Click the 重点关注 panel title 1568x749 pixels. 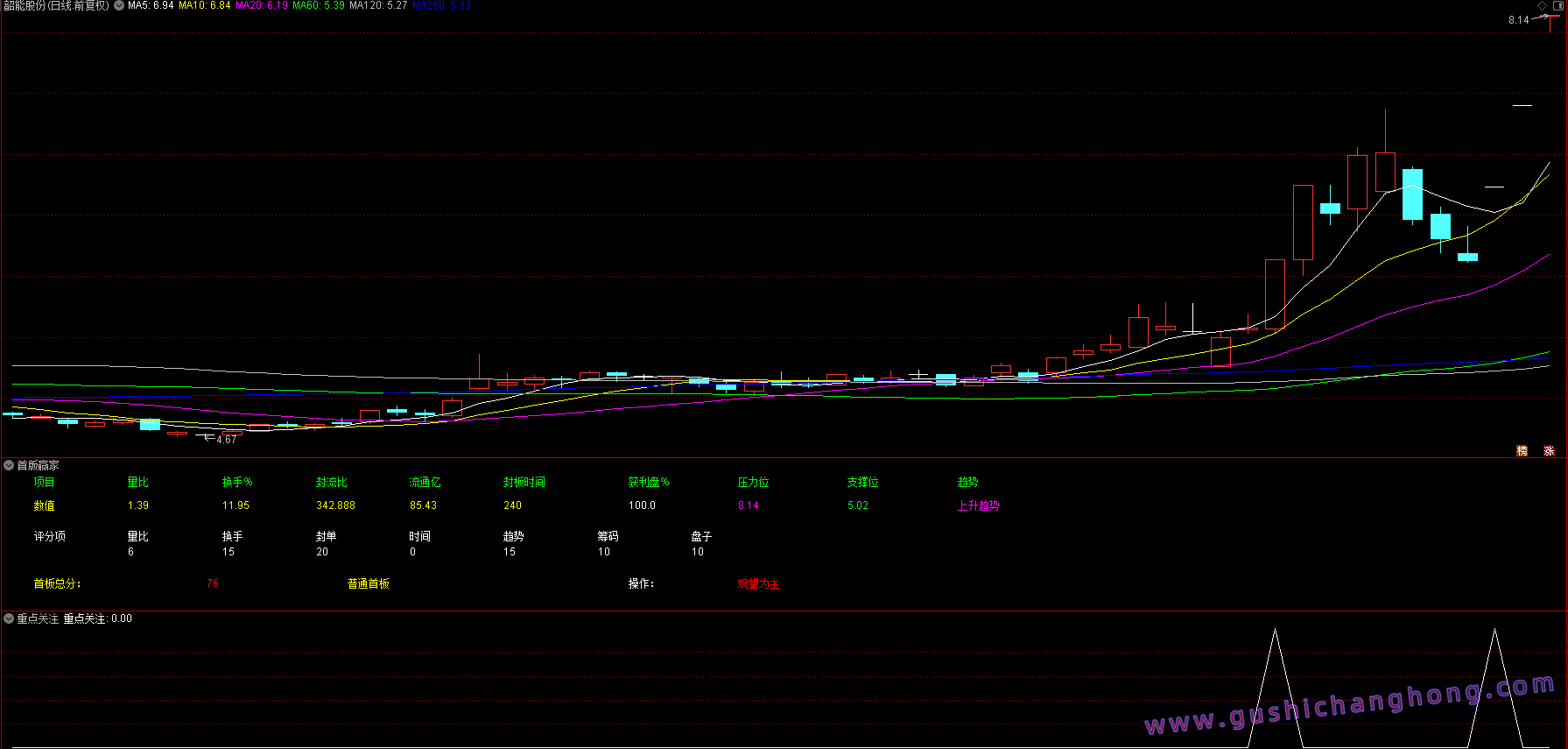[x=38, y=618]
